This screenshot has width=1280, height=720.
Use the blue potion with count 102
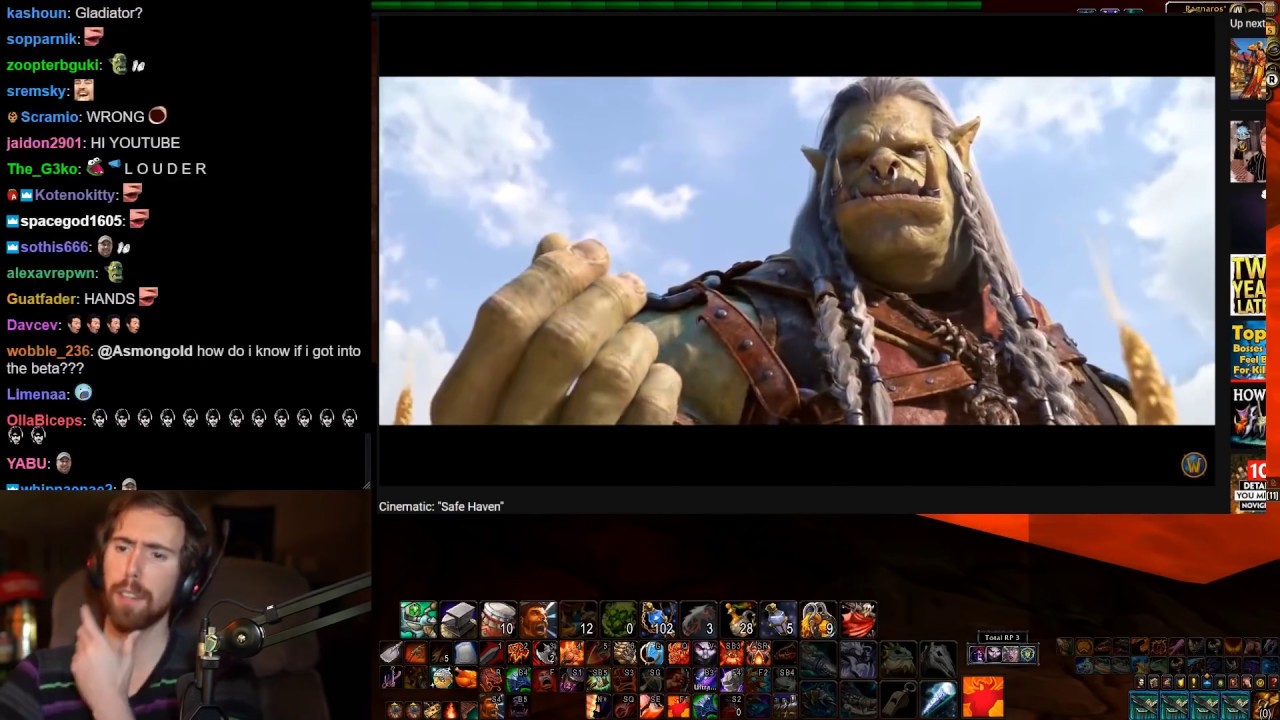658,620
